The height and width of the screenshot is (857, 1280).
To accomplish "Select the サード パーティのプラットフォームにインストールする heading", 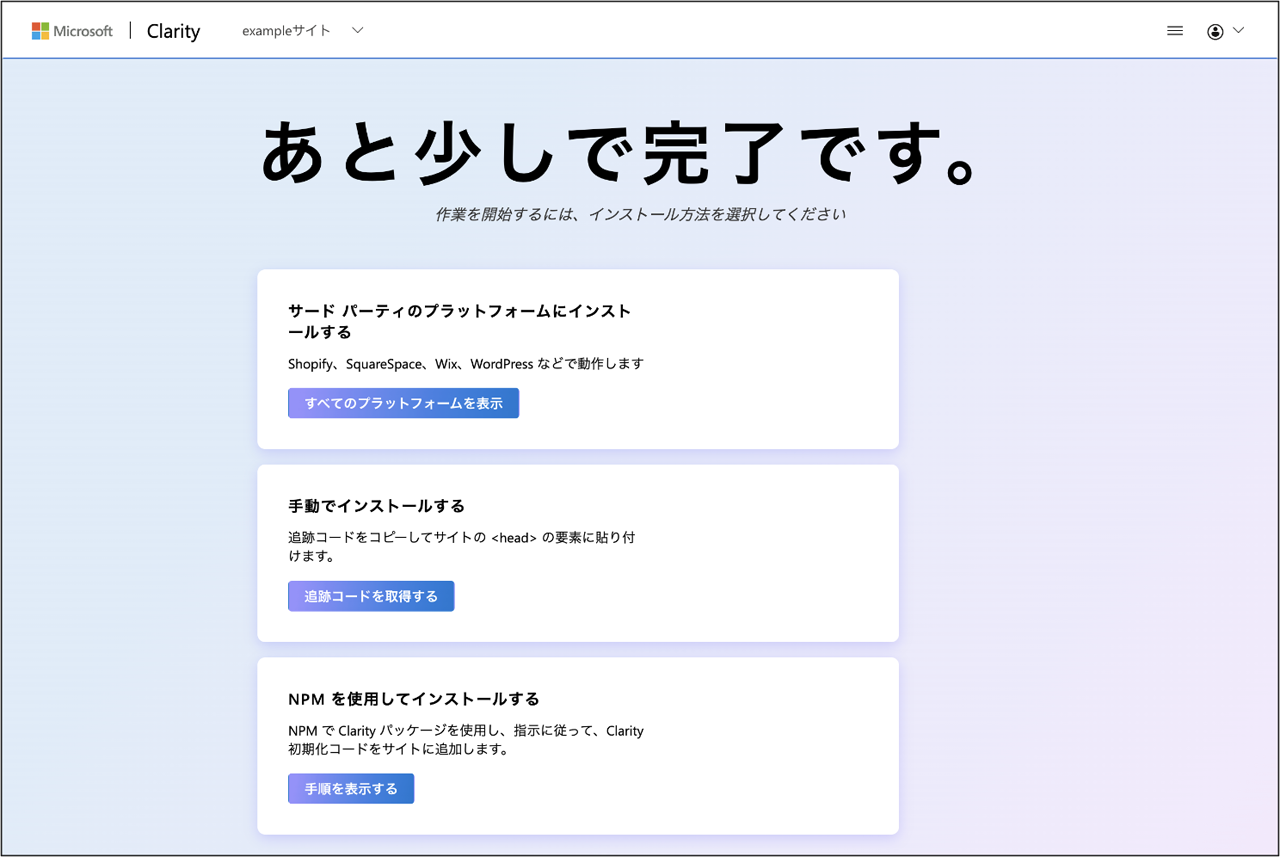I will 460,321.
